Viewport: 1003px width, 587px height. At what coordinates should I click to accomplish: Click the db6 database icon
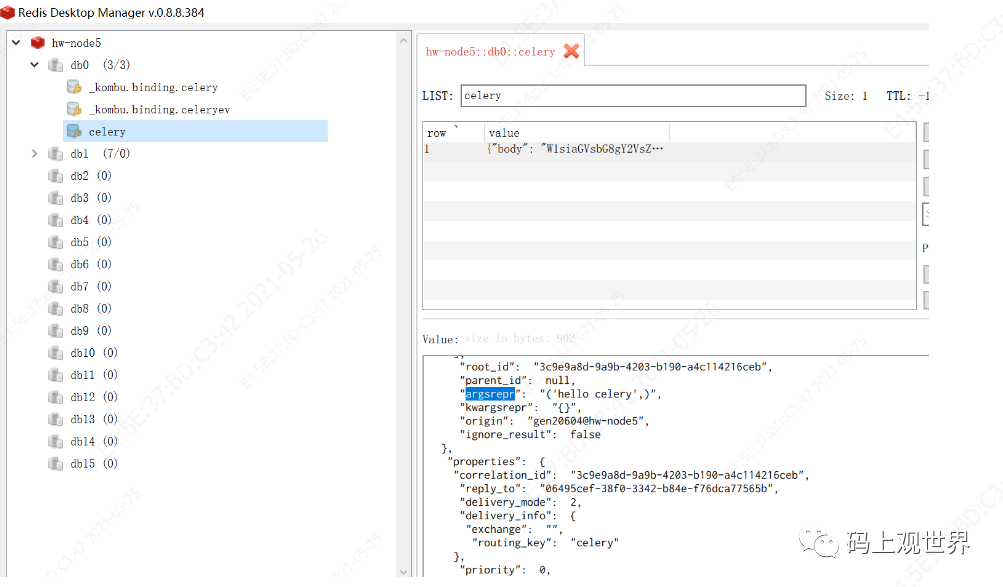[56, 264]
